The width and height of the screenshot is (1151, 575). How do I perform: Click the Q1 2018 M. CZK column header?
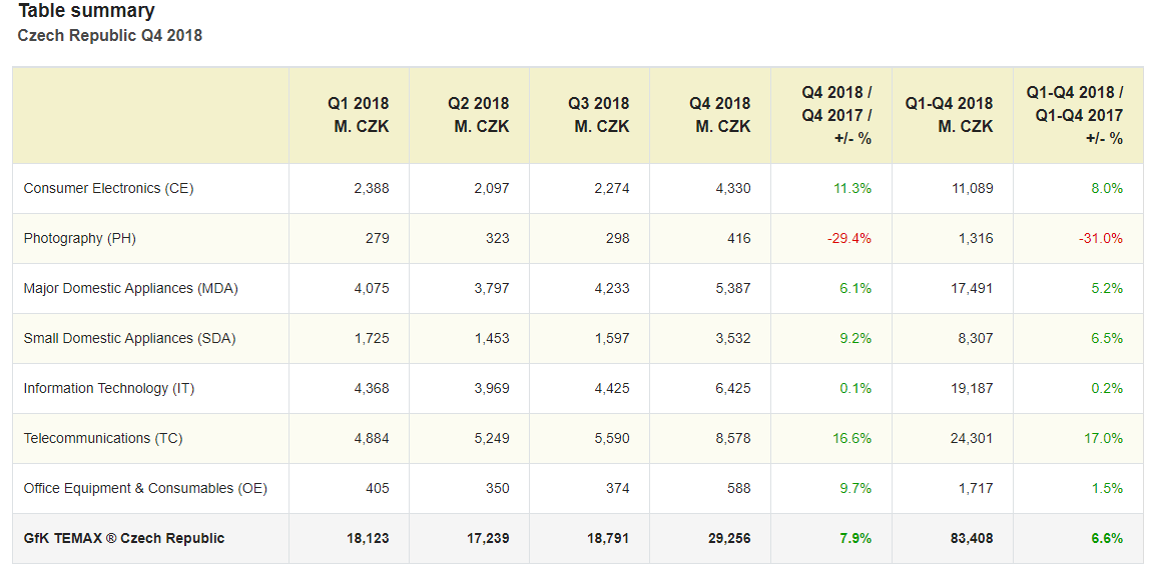click(x=358, y=115)
